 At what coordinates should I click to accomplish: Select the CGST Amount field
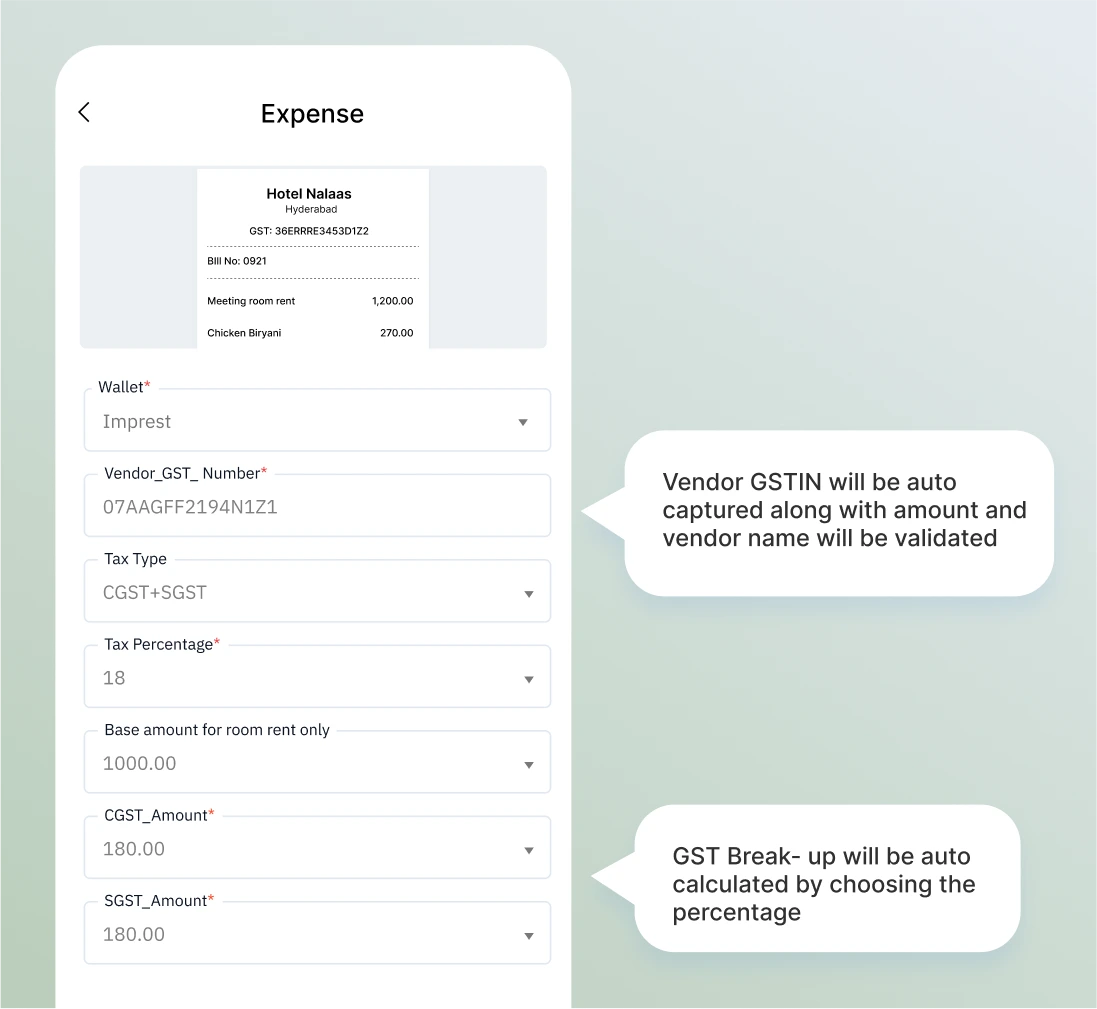pyautogui.click(x=300, y=849)
